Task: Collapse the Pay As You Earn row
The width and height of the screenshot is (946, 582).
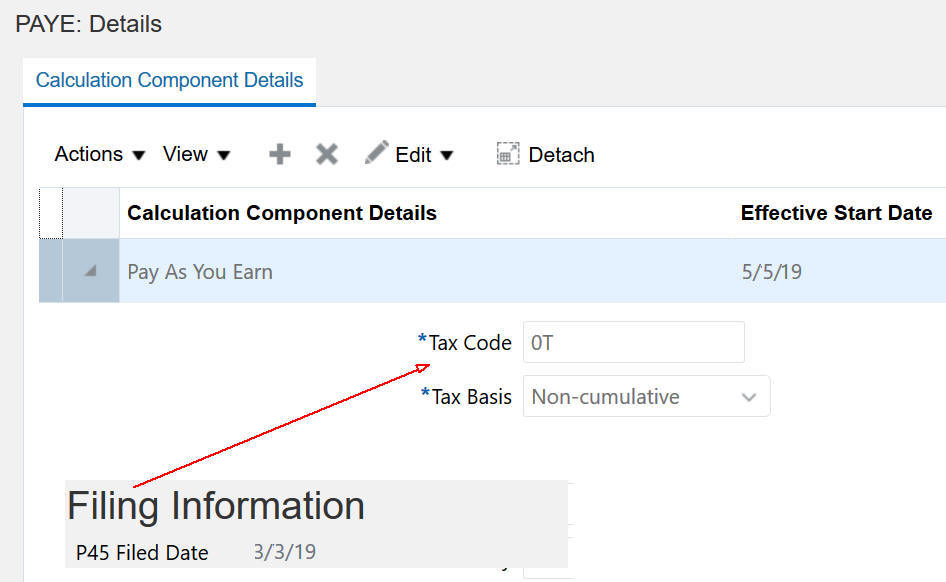Action: (91, 271)
